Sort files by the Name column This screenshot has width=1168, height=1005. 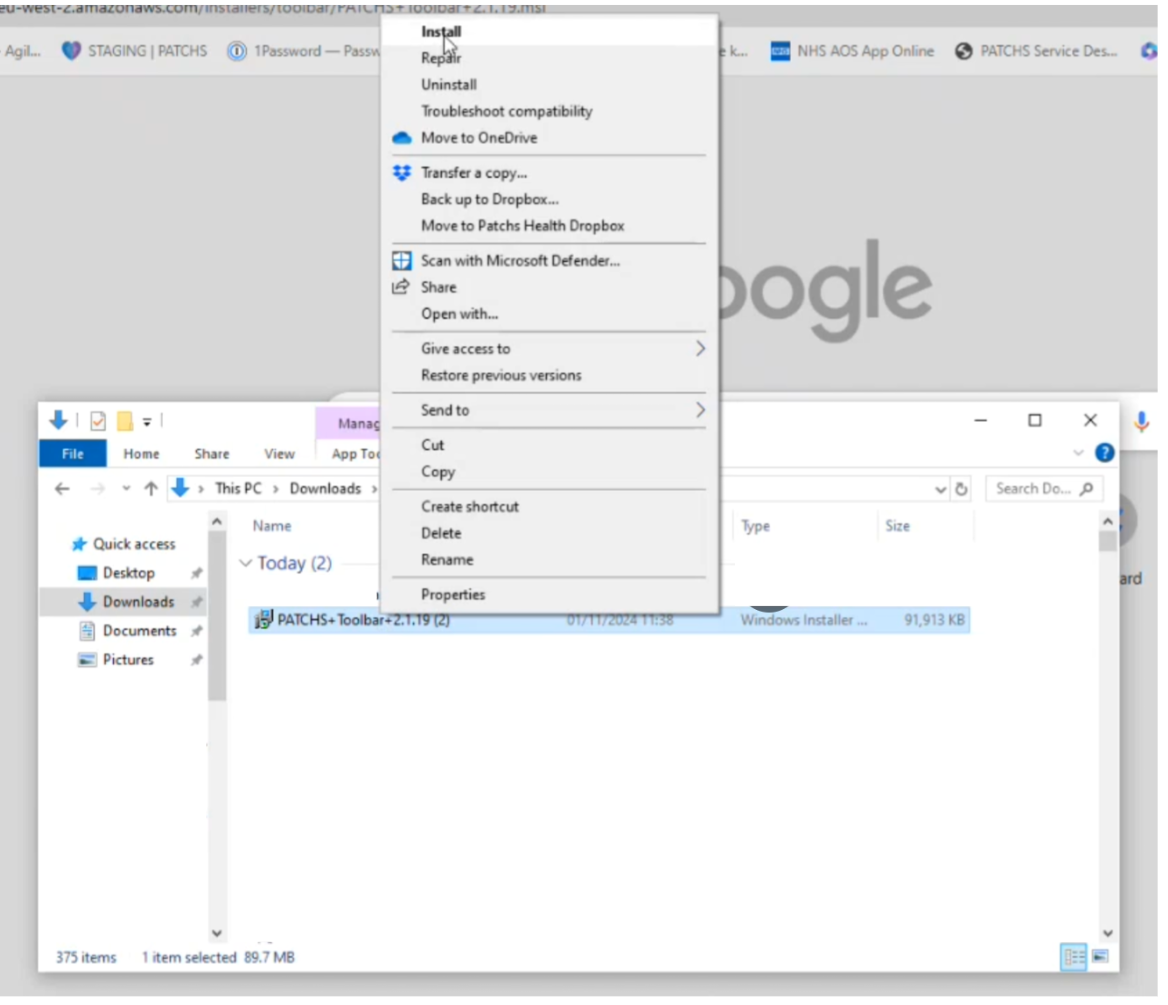(271, 527)
